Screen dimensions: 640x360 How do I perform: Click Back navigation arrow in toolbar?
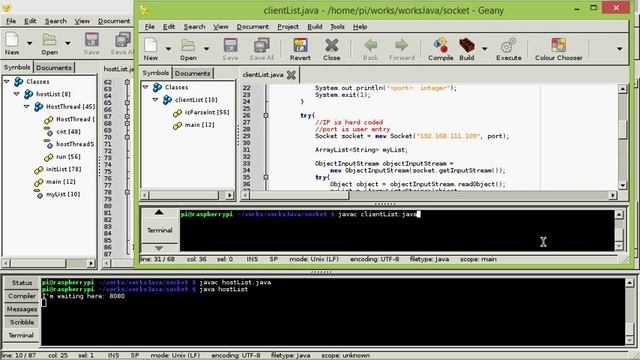[370, 45]
